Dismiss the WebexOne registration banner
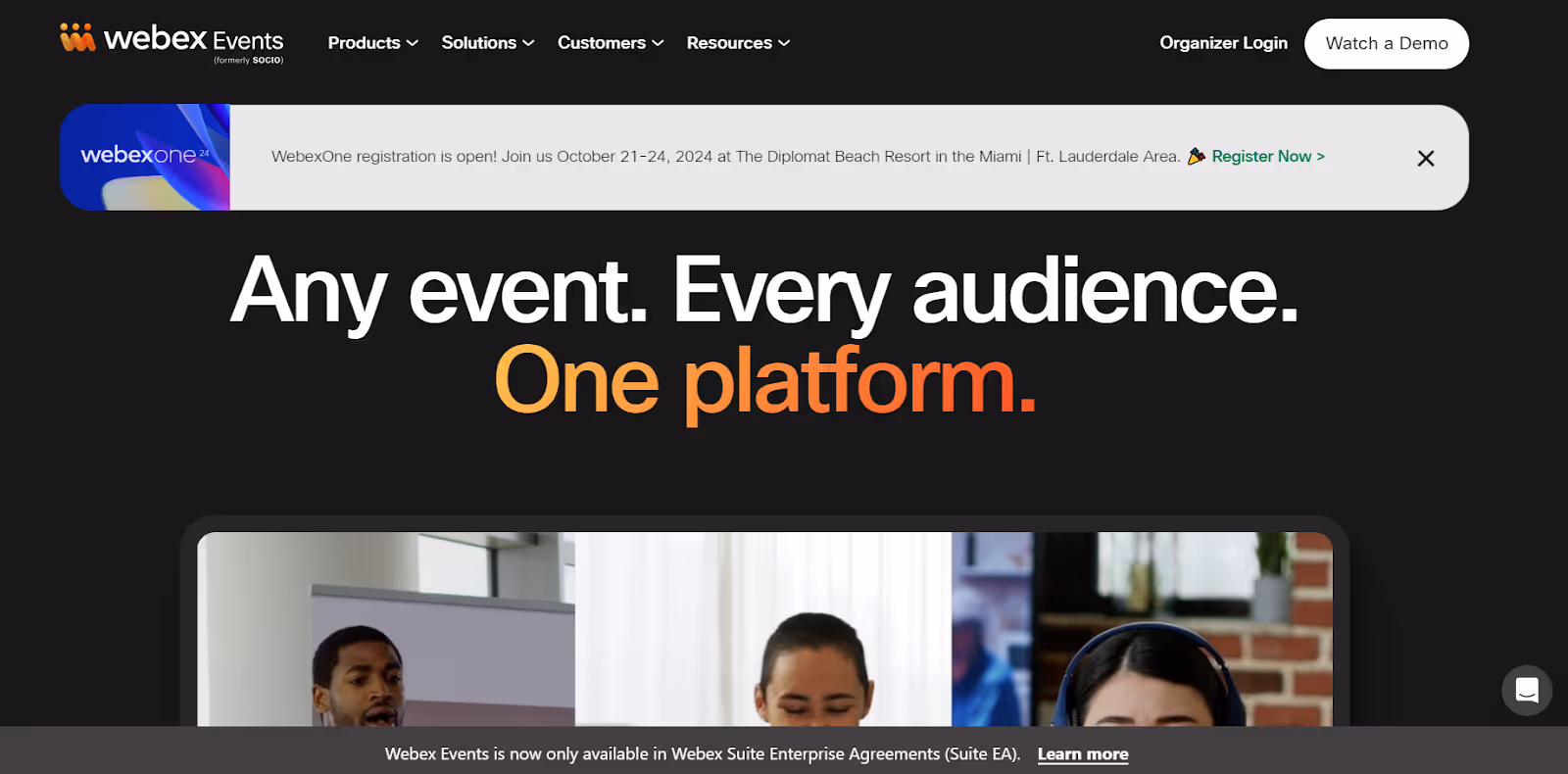The image size is (1568, 774). (x=1426, y=158)
